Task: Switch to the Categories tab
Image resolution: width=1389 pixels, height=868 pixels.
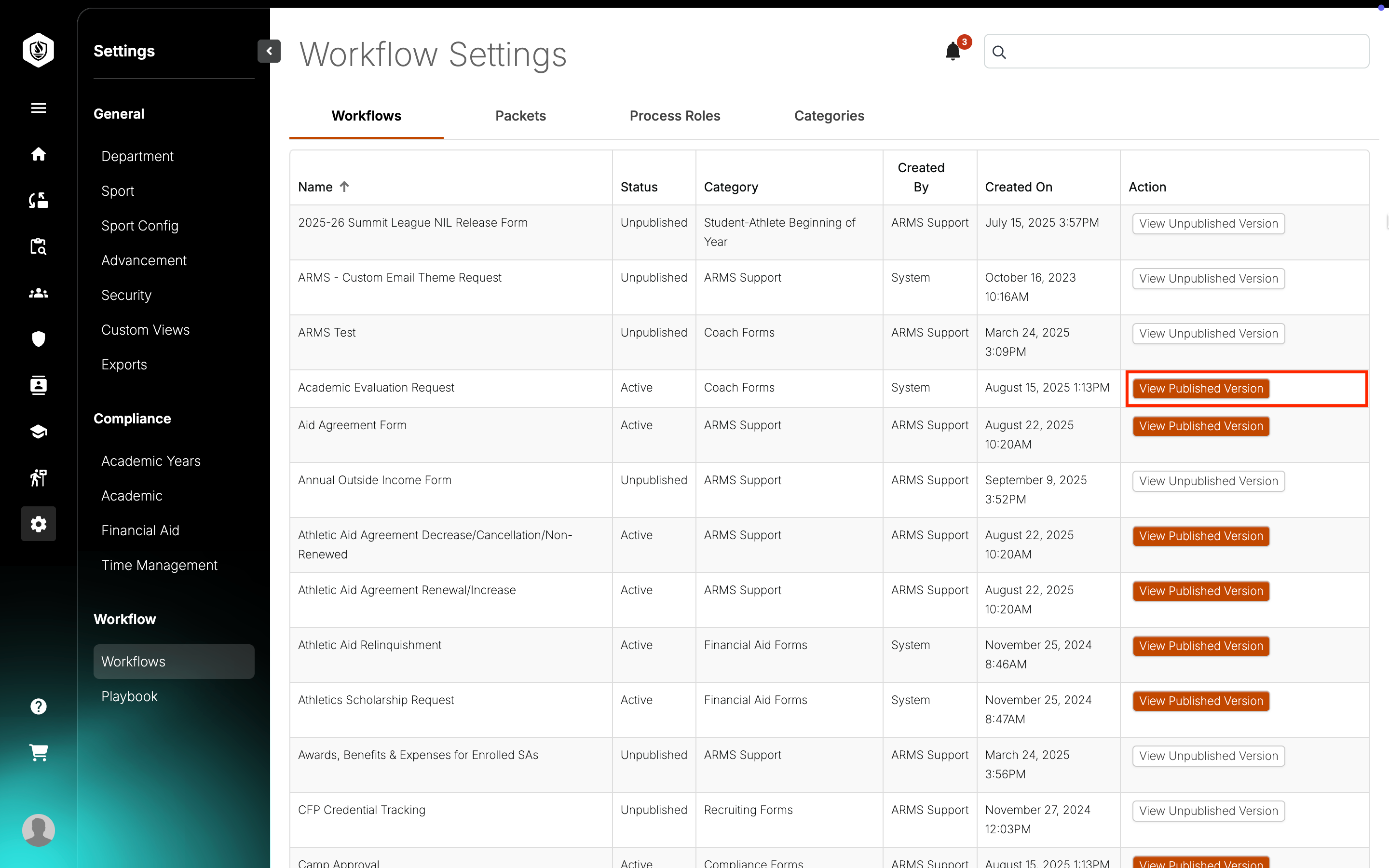Action: pos(829,116)
